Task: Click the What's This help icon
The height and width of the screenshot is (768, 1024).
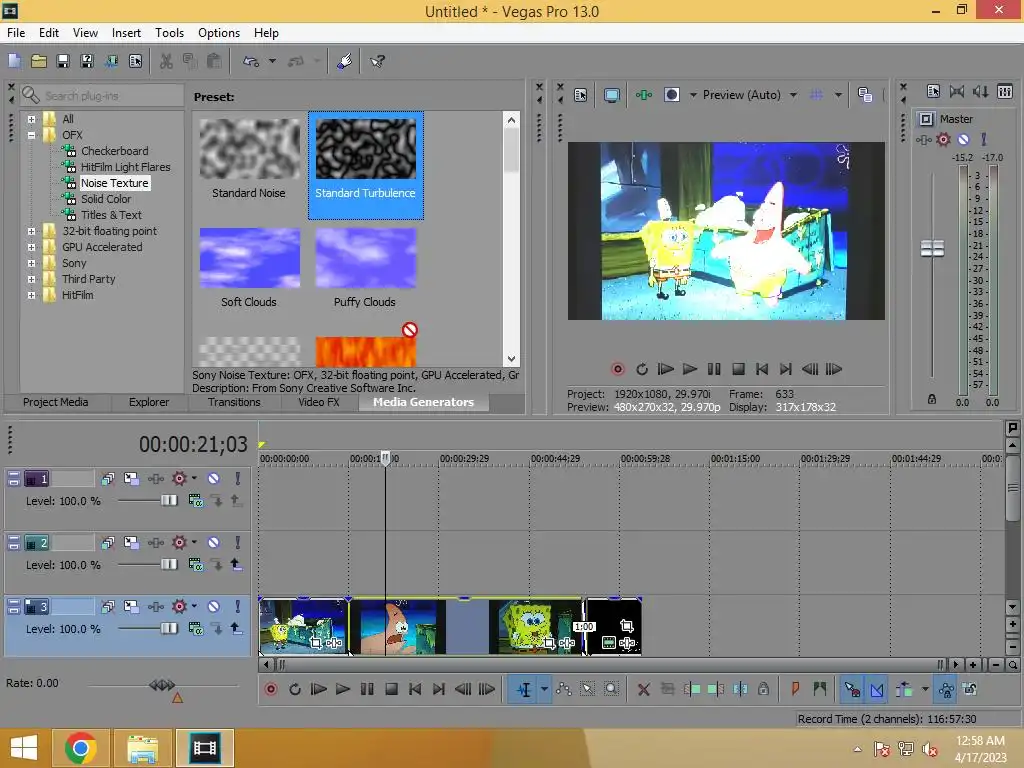Action: pyautogui.click(x=377, y=61)
